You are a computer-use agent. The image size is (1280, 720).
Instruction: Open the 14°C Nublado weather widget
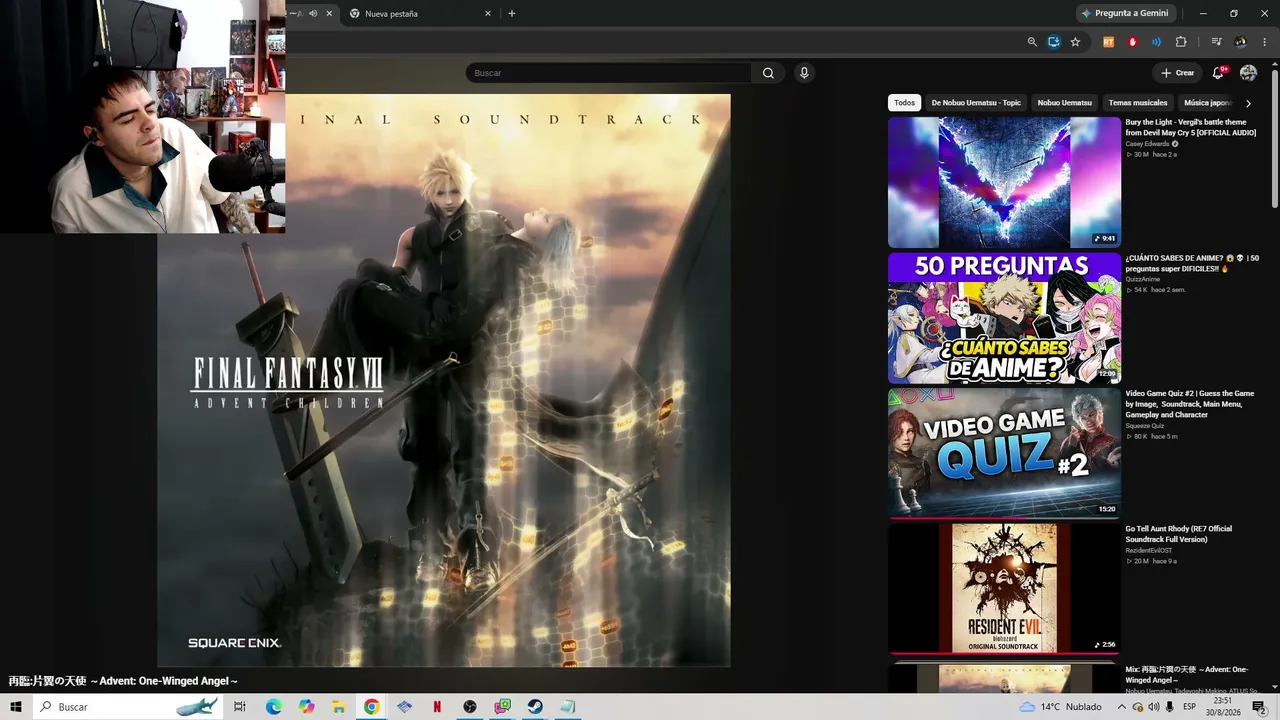pyautogui.click(x=1062, y=707)
